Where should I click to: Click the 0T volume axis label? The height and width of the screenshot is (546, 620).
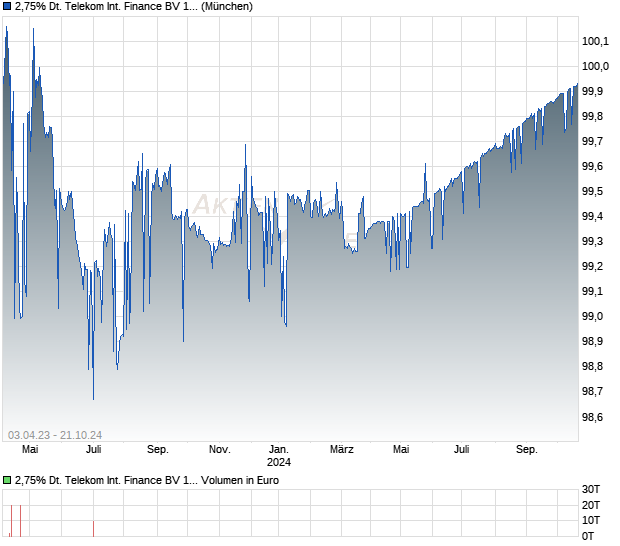pos(588,537)
